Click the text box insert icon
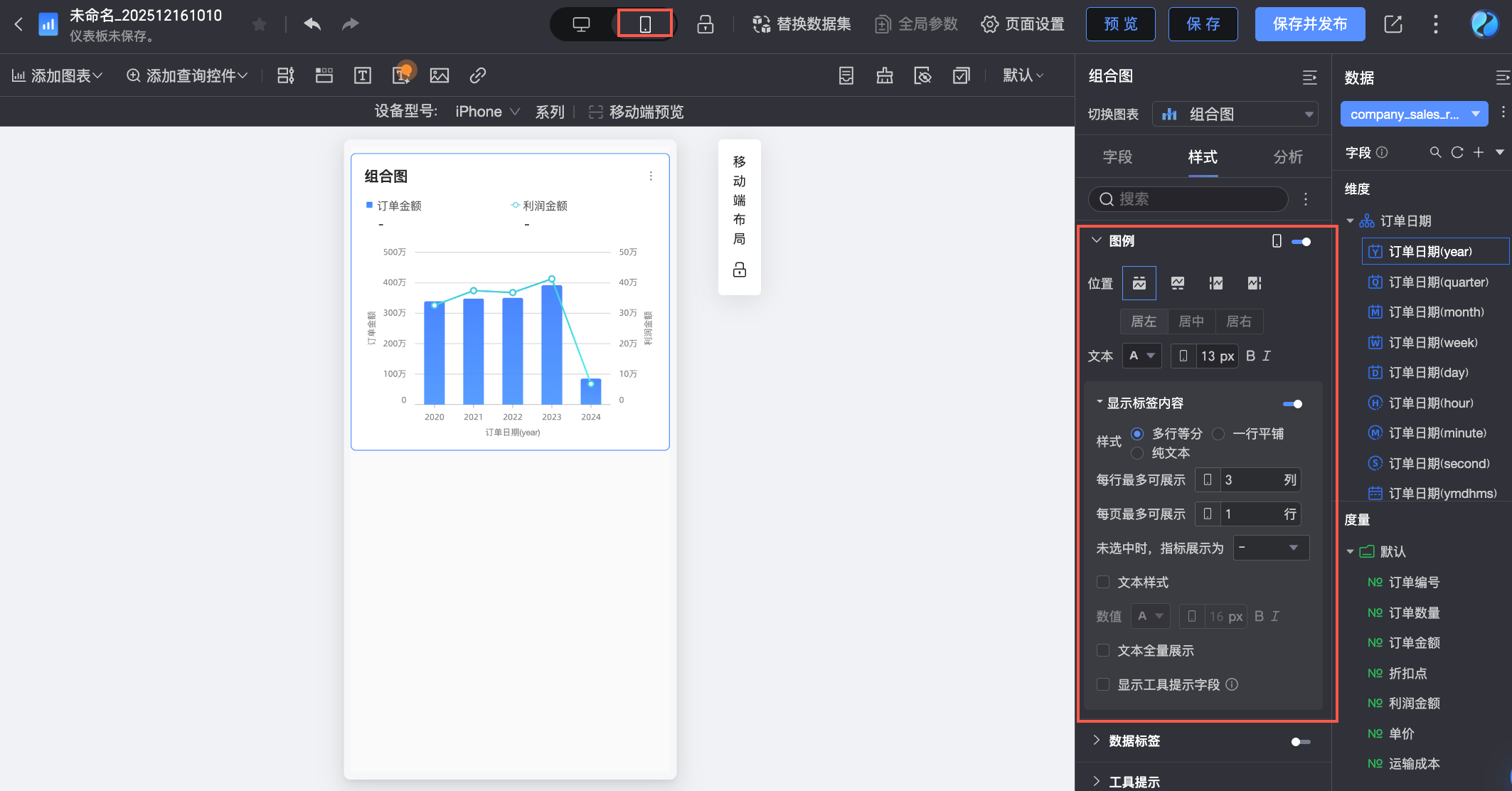 click(x=363, y=75)
